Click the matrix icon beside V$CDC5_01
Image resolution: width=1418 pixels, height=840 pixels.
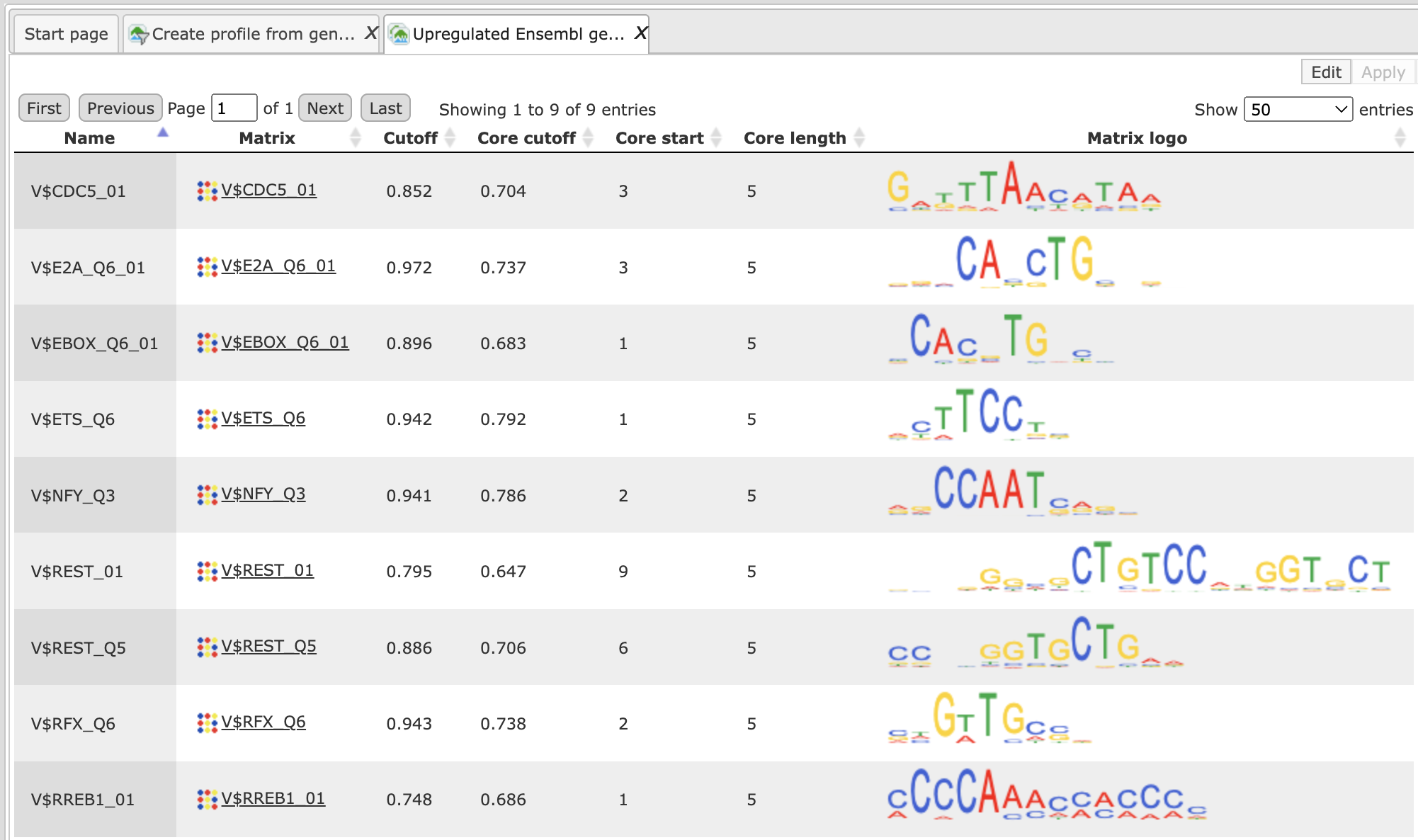pos(207,191)
